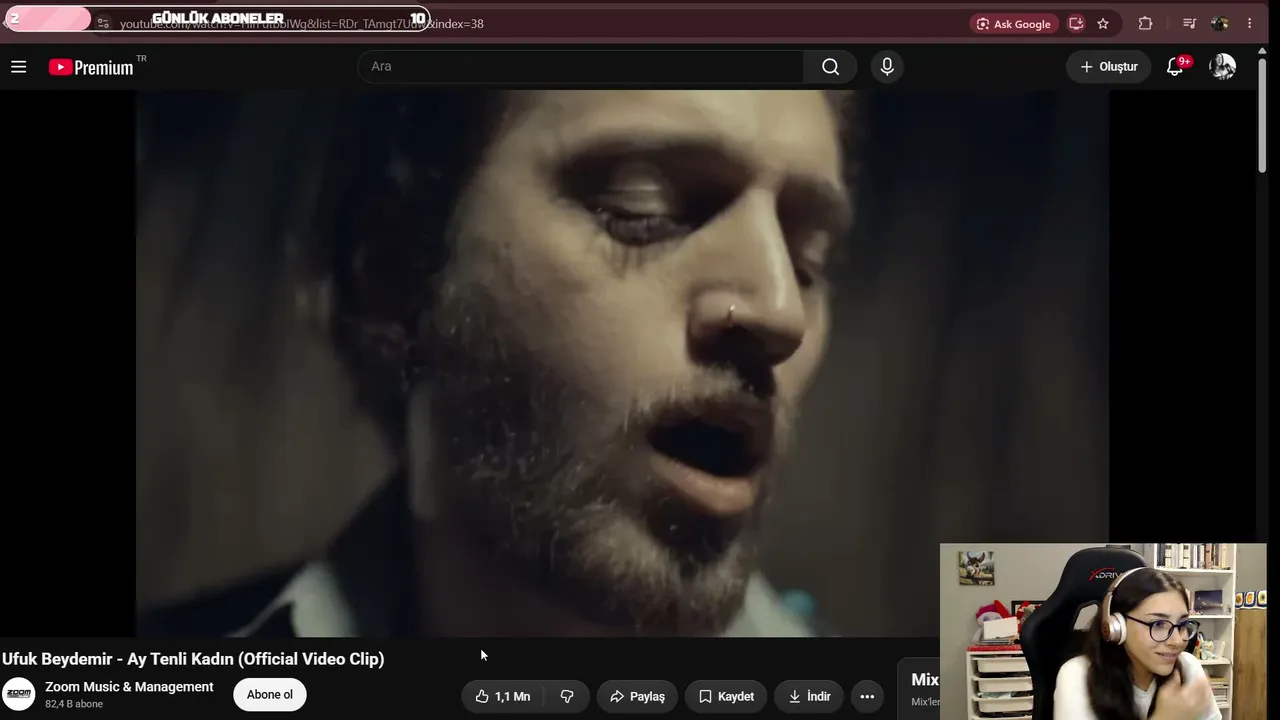Image resolution: width=1280 pixels, height=720 pixels.
Task: Subscribe with the Abone ol button
Action: pyautogui.click(x=270, y=695)
